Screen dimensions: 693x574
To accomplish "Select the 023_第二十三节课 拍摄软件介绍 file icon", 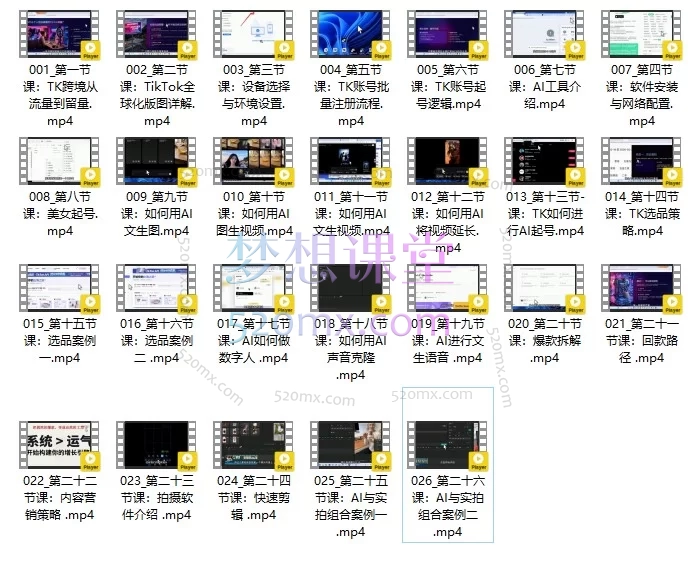I will [x=156, y=445].
